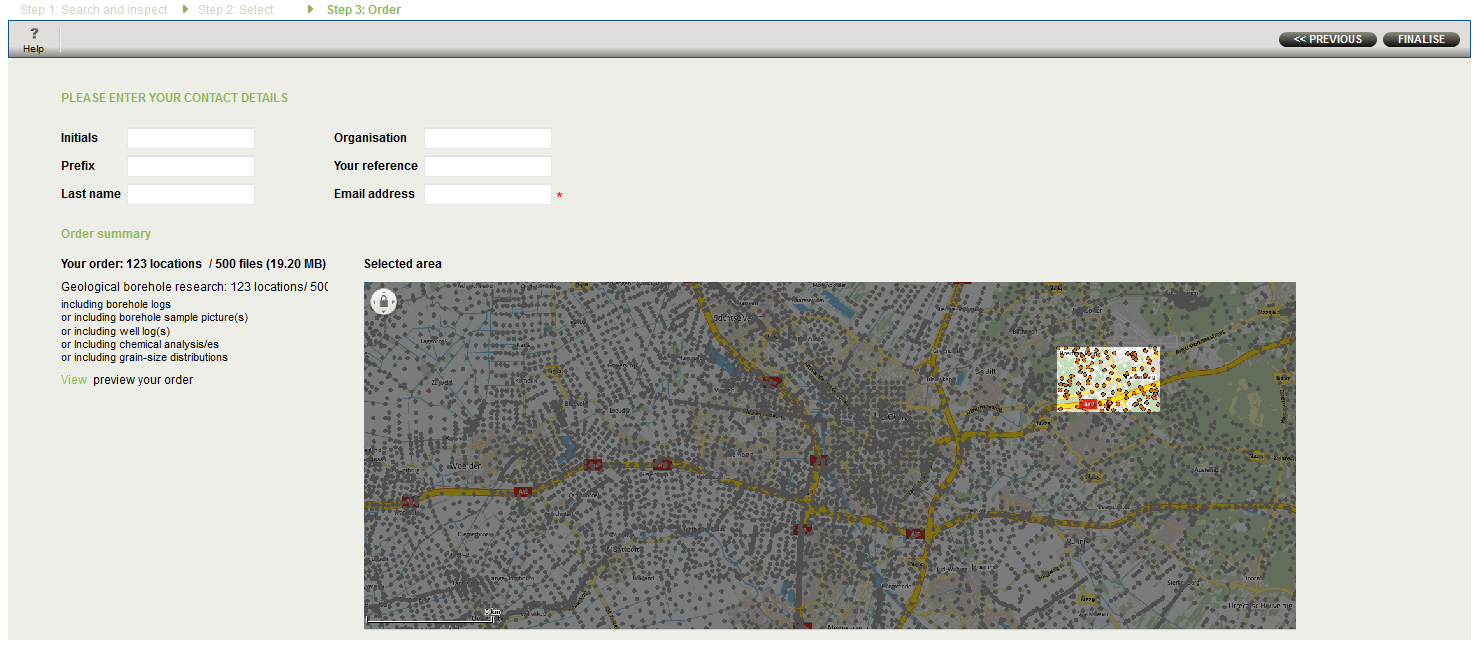Screen dimensions: 1479x646
Task: Focus the Email address field
Action: (487, 194)
